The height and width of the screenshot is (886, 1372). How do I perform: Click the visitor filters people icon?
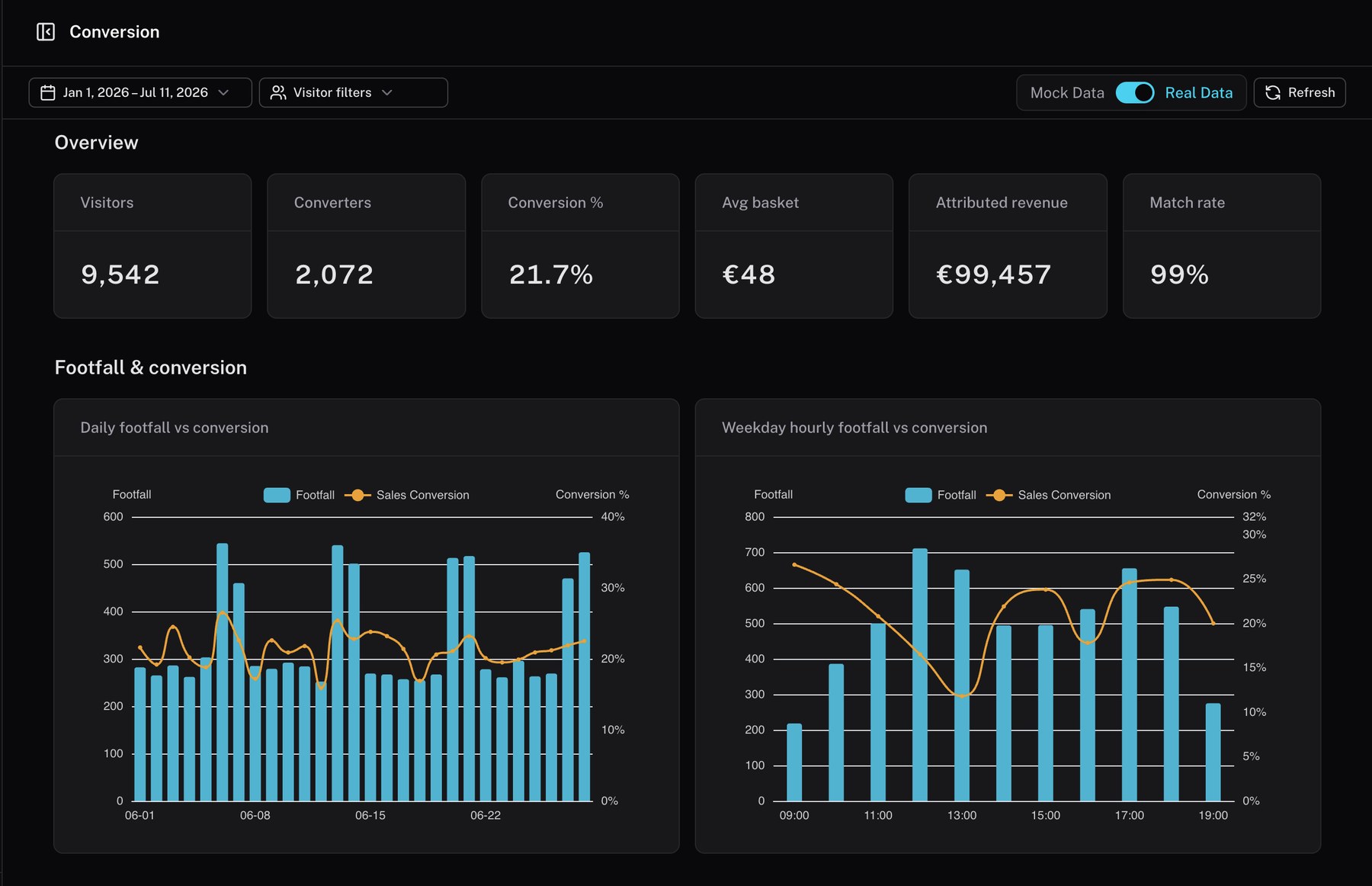point(278,93)
